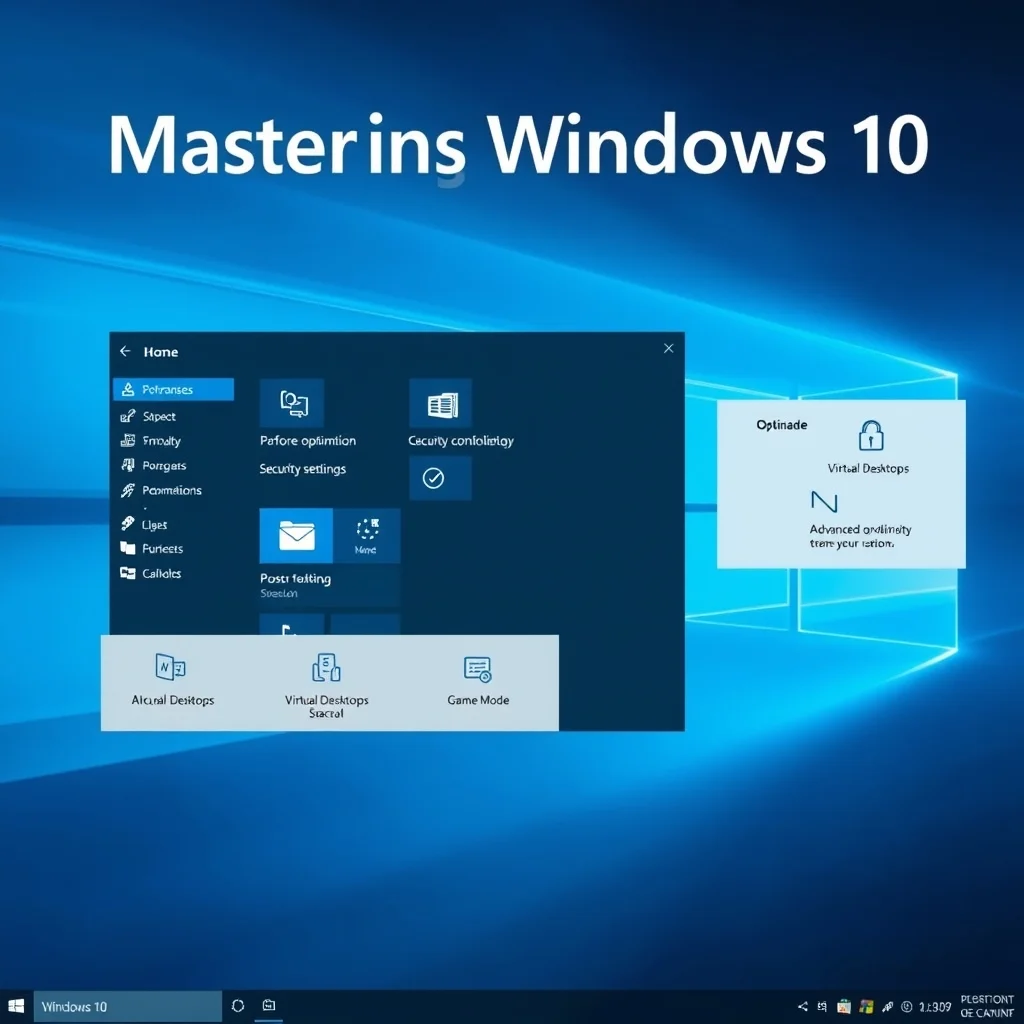
Task: Click the Security settings link
Action: 302,469
